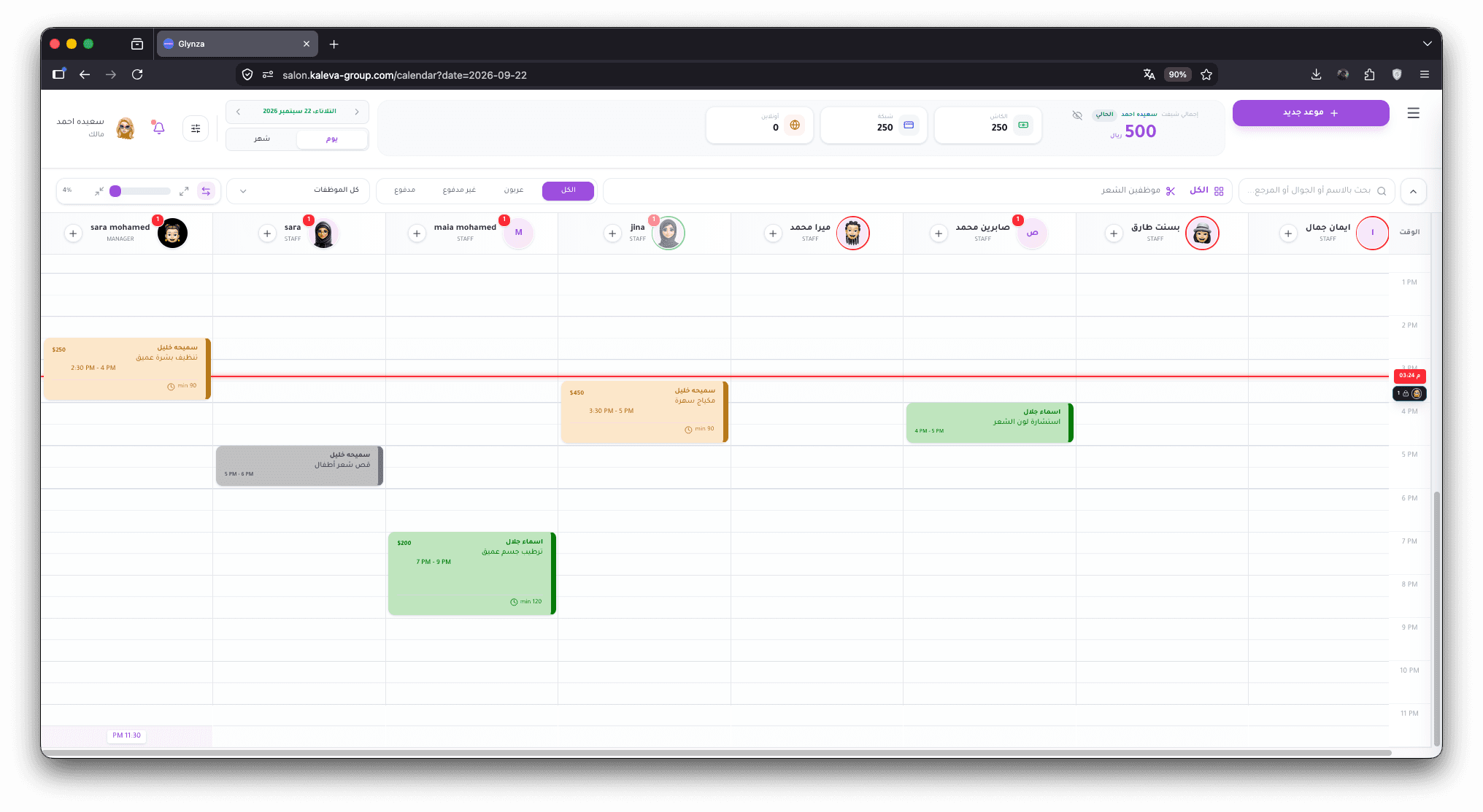
Task: Open the date picker for 22 سبتمبر 2026
Action: coord(299,112)
